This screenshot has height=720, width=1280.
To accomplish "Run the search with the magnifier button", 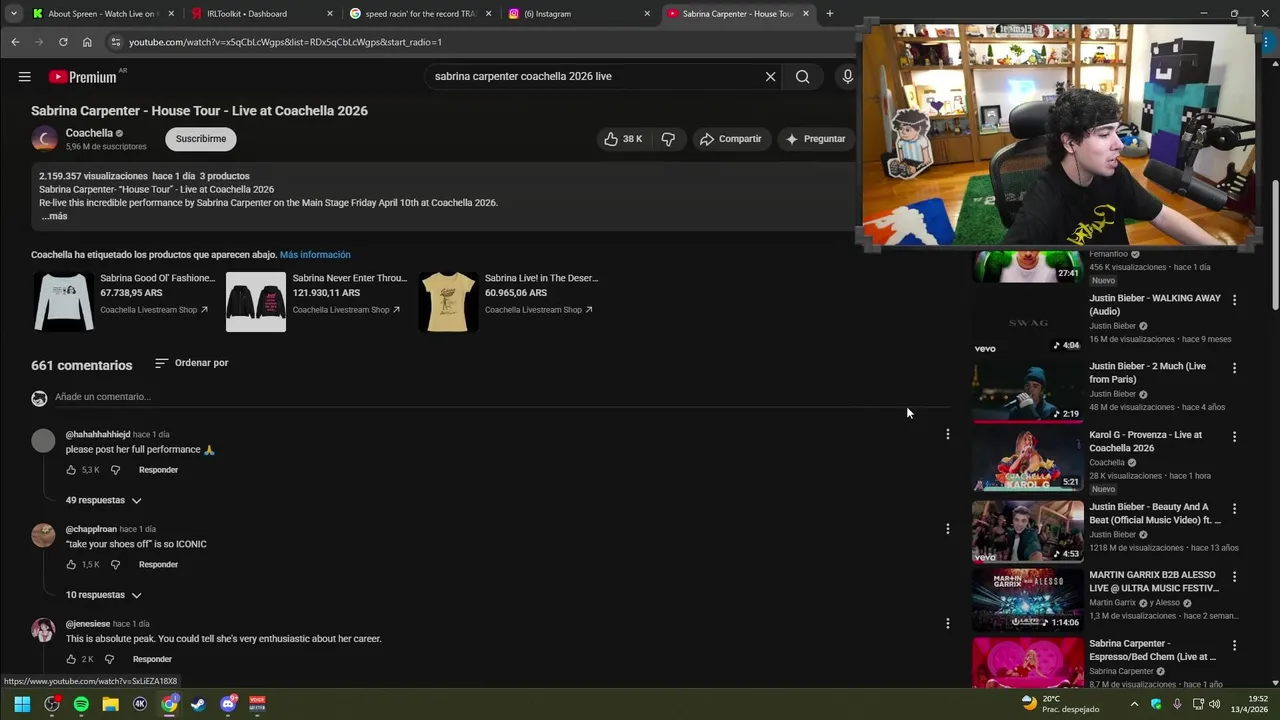I will [x=802, y=77].
